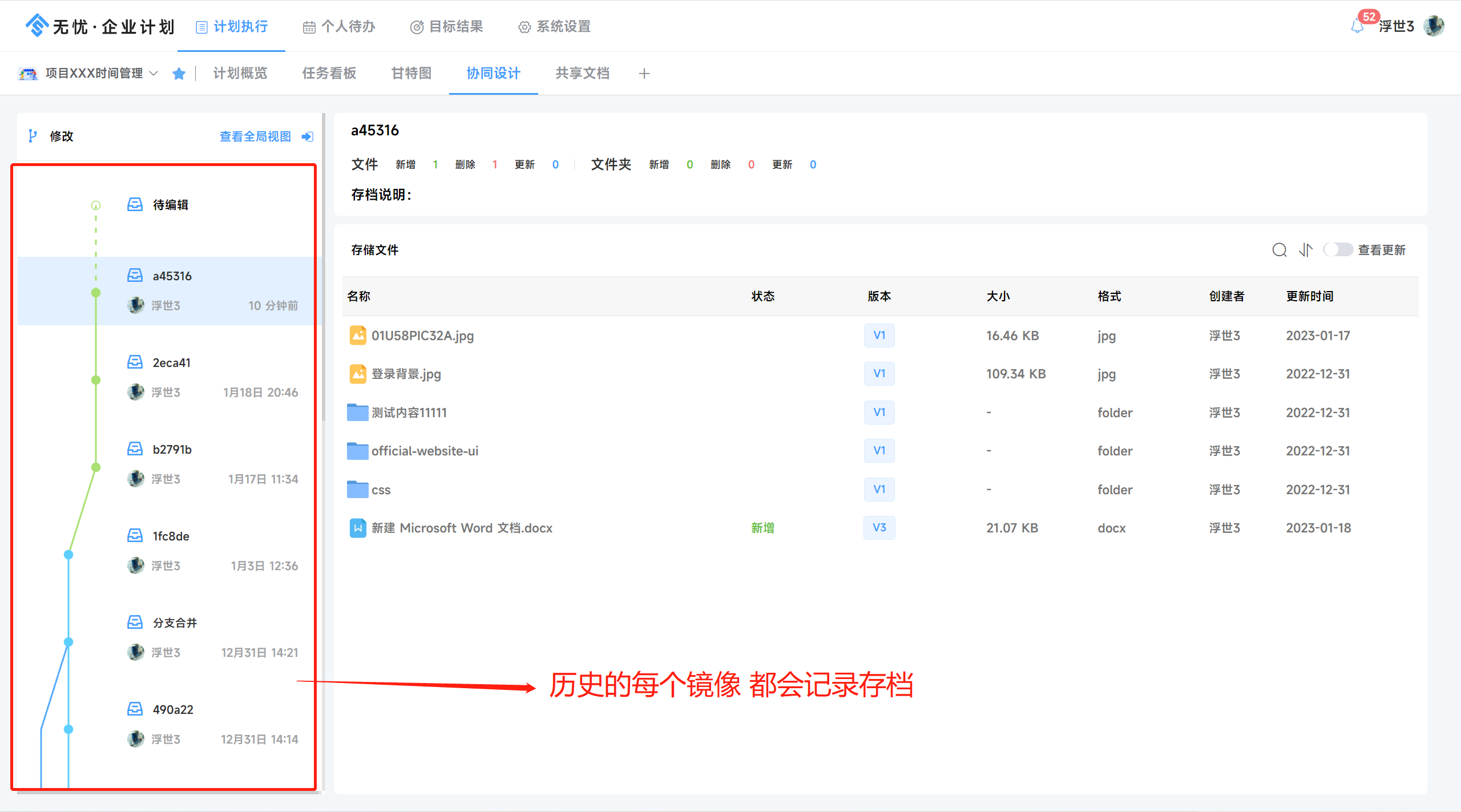
Task: Click the global view arrow icon
Action: click(x=308, y=136)
